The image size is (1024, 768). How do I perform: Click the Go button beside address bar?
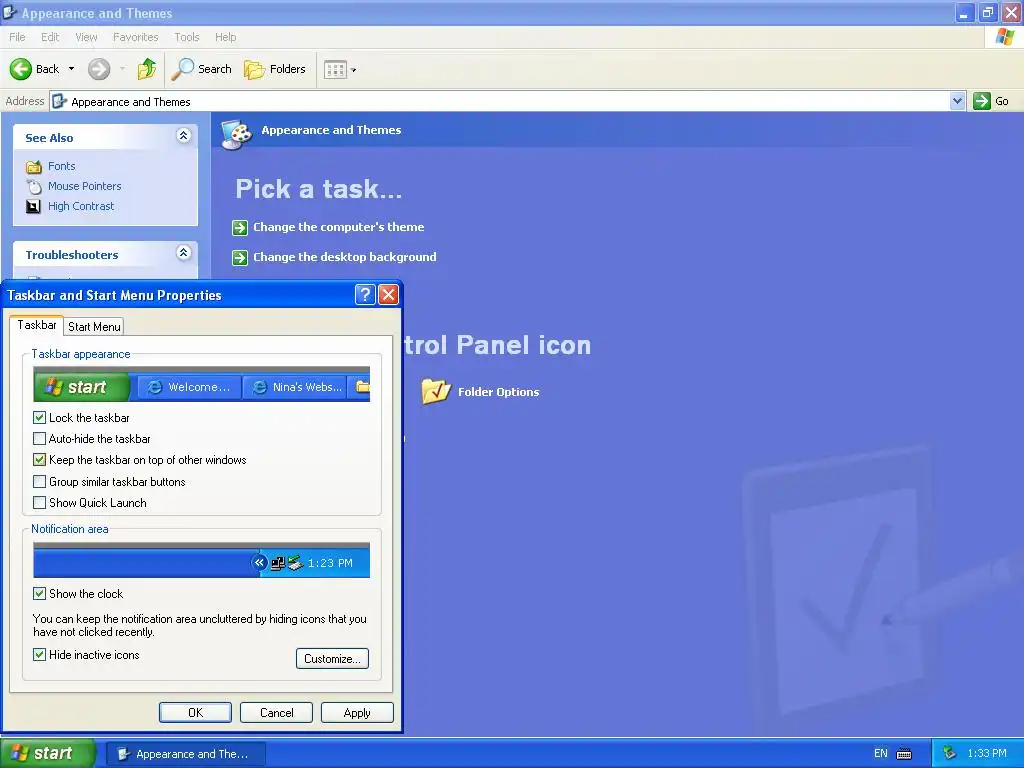(991, 101)
